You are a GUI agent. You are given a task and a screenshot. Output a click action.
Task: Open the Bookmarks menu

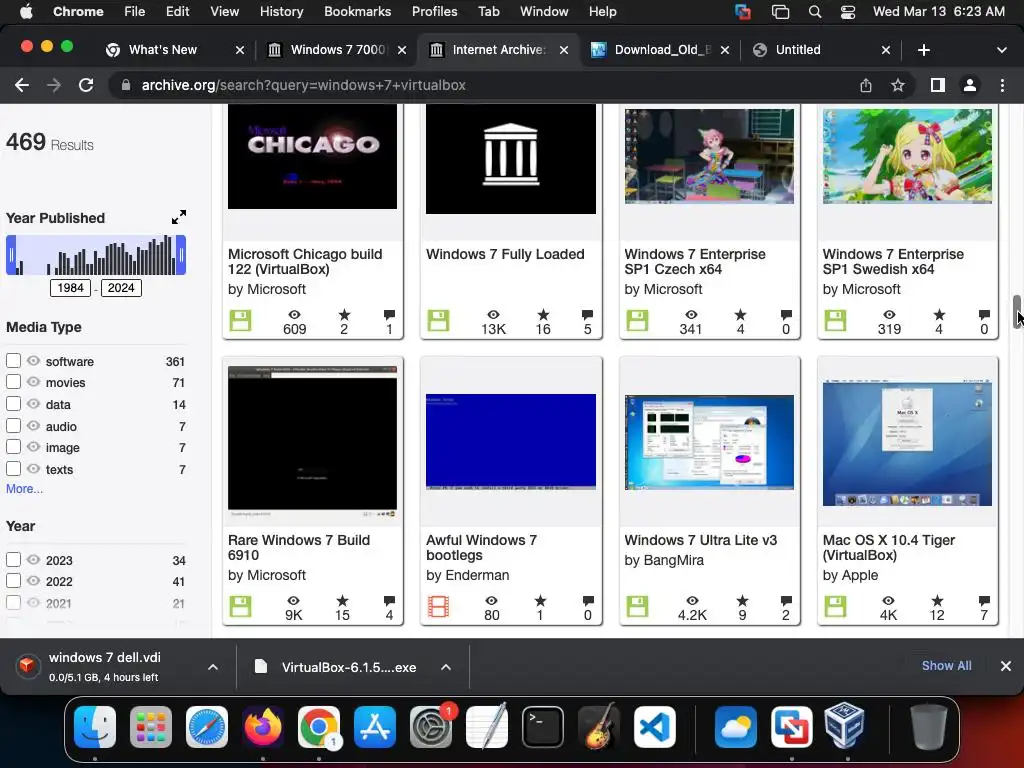pos(357,12)
